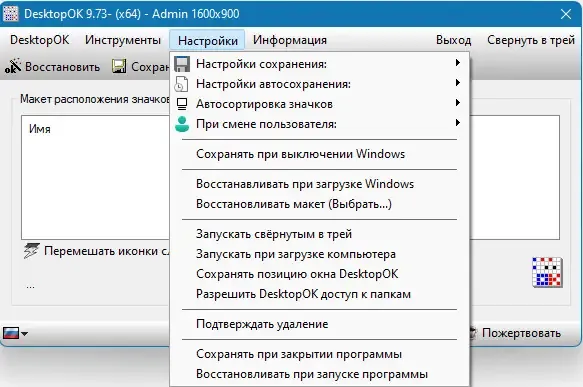
Task: Click the DesktopOK title bar app icon
Action: point(10,14)
